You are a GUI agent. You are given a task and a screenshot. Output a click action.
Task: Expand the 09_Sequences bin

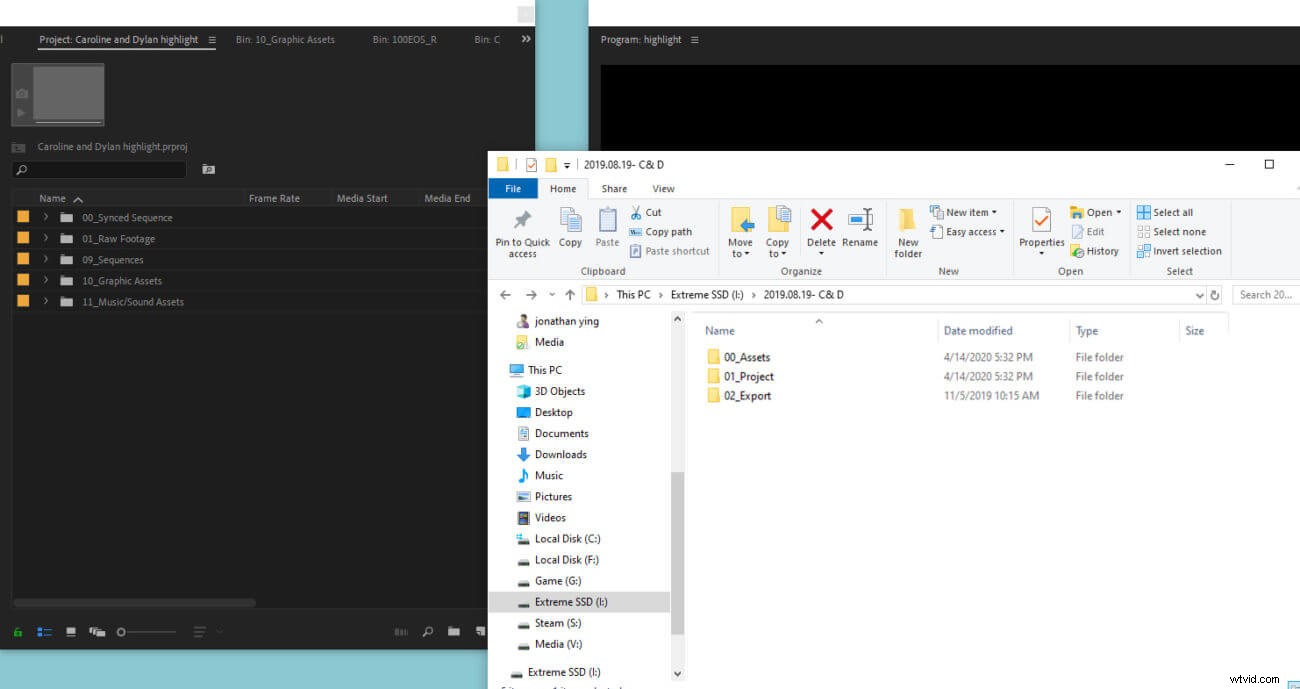click(46, 259)
